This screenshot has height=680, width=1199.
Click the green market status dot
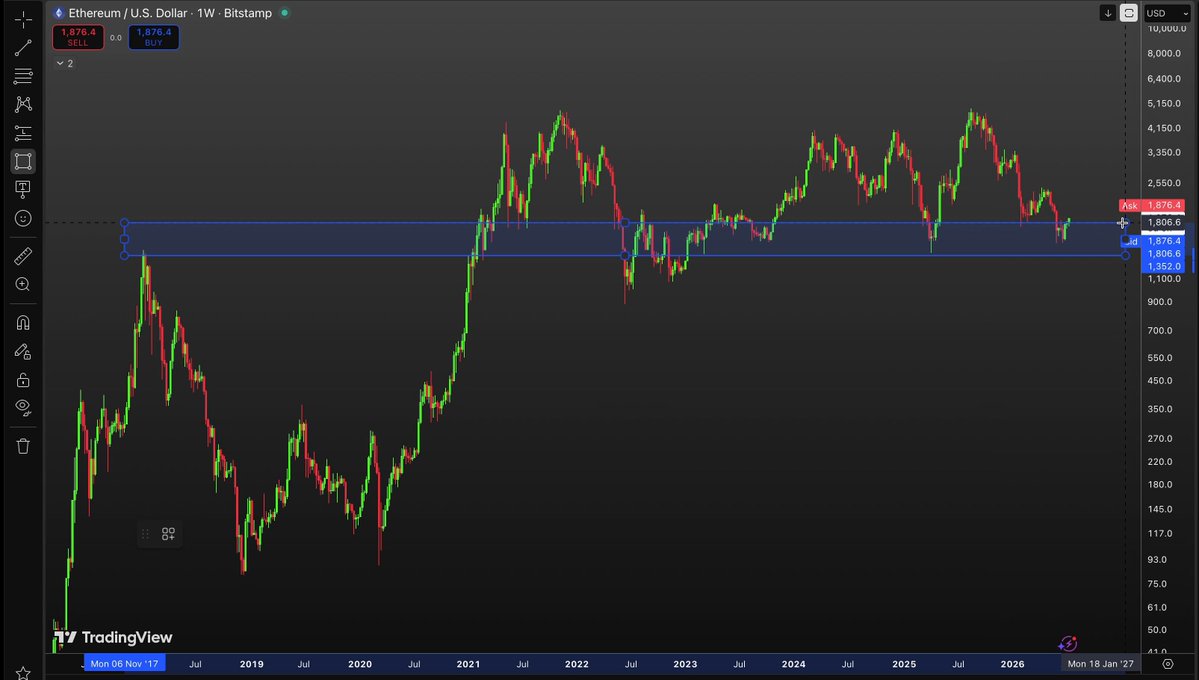pos(284,13)
